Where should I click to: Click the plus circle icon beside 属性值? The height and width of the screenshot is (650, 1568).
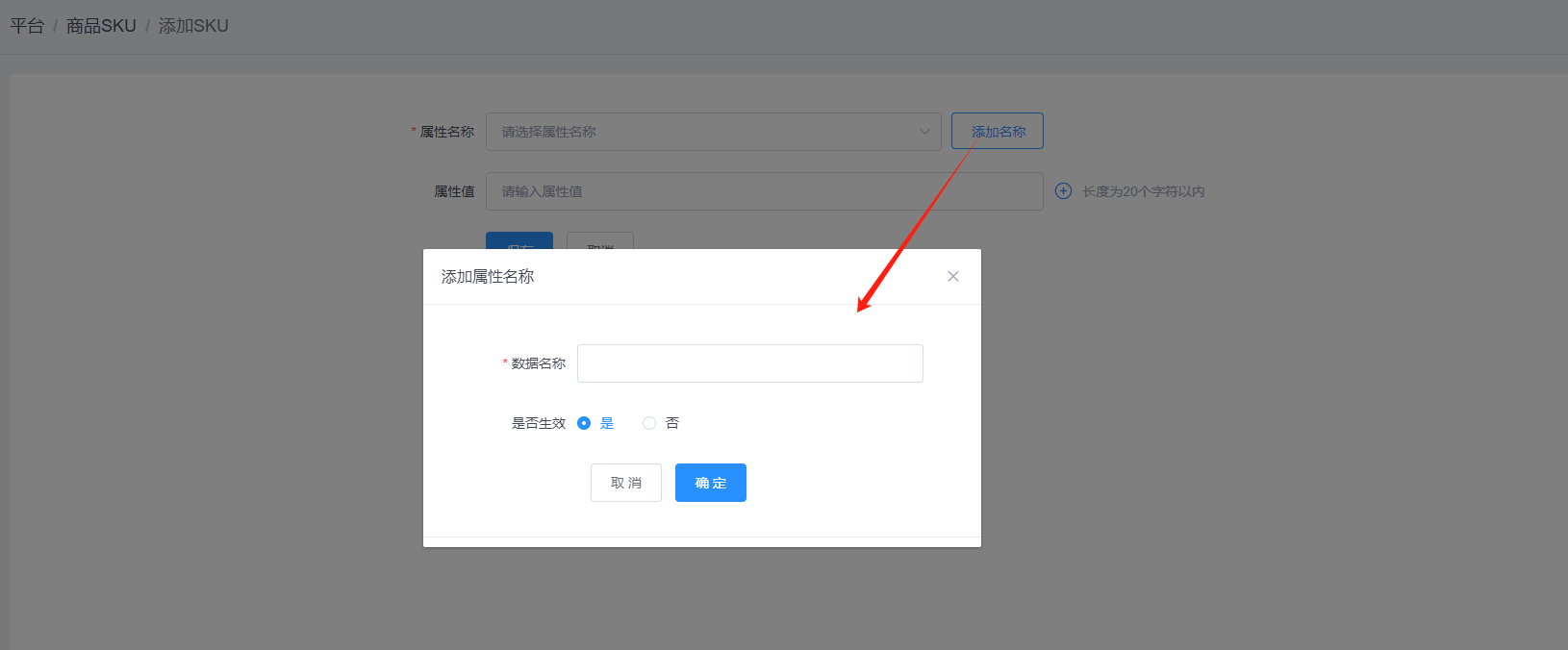click(1063, 191)
